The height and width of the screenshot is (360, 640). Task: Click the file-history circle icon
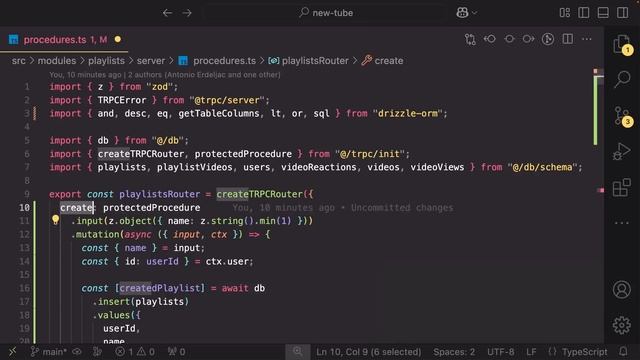(x=509, y=39)
